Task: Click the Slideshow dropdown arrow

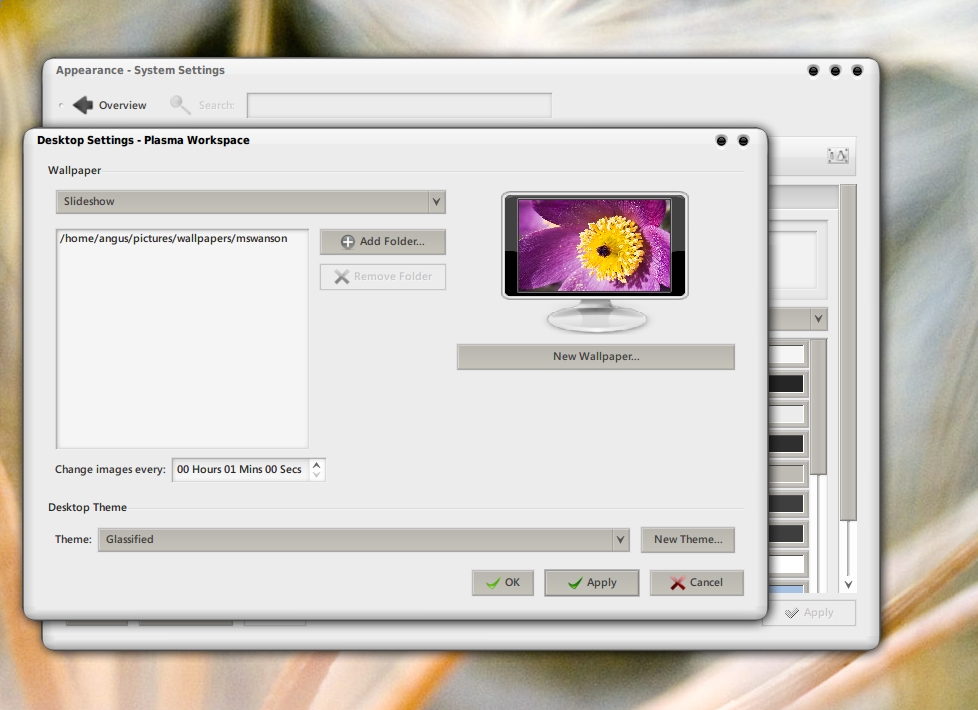Action: click(437, 202)
